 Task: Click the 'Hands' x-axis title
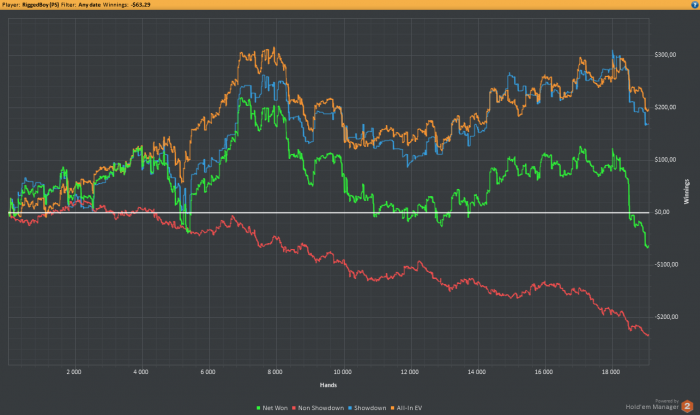click(x=328, y=385)
